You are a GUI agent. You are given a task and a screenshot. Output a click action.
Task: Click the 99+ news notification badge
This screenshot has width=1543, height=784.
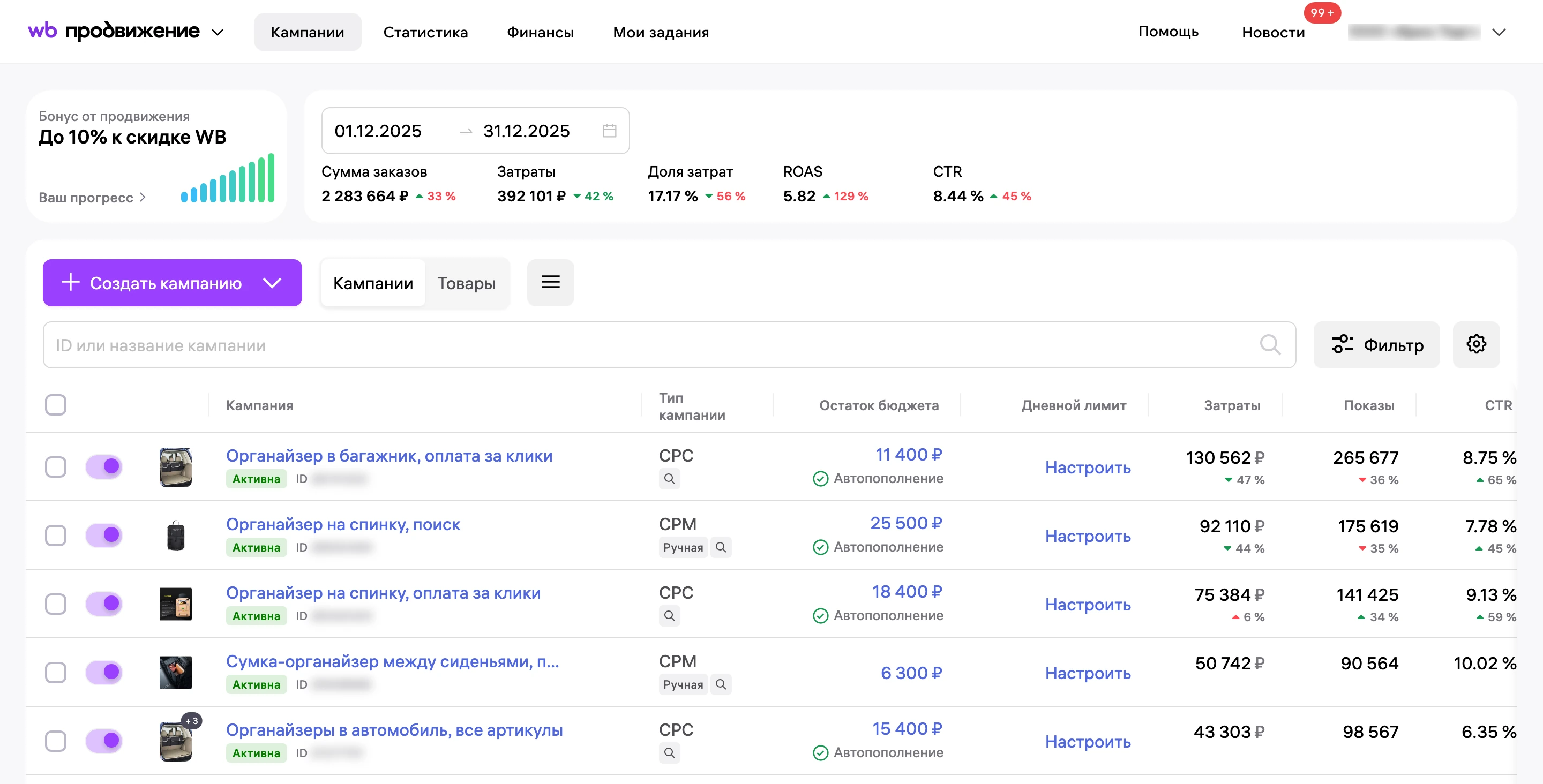pyautogui.click(x=1322, y=12)
